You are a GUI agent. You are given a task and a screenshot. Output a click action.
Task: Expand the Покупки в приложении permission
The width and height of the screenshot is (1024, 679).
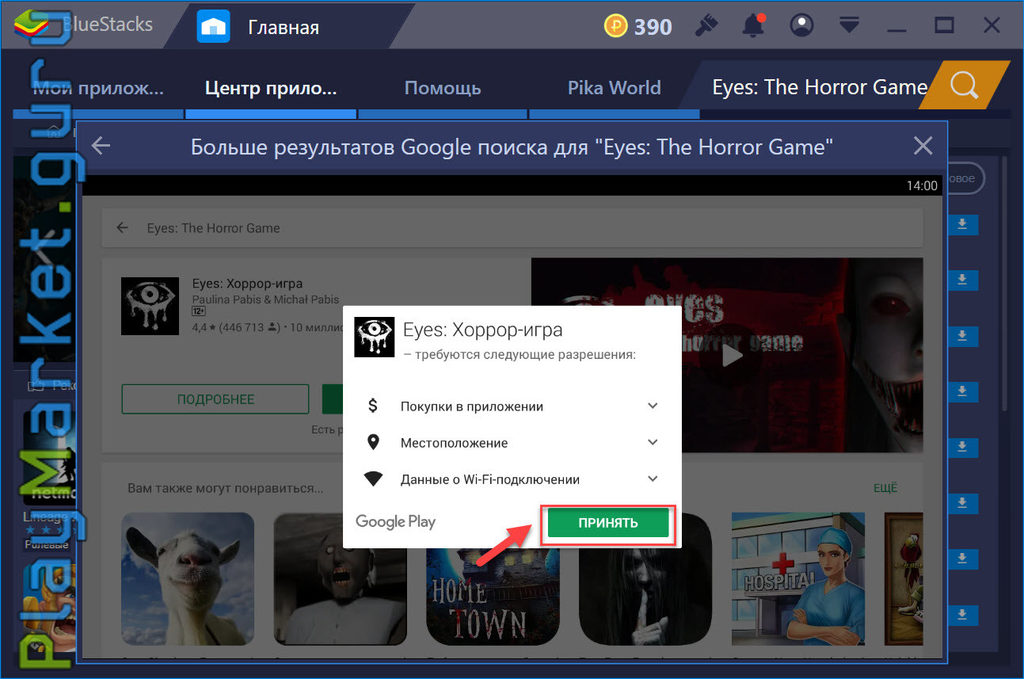[652, 406]
